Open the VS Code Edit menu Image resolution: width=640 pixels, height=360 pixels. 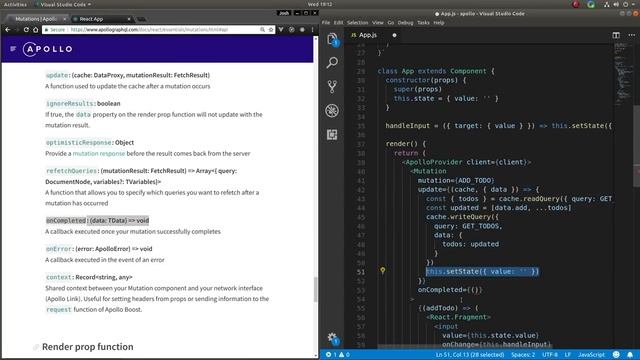(338, 23)
